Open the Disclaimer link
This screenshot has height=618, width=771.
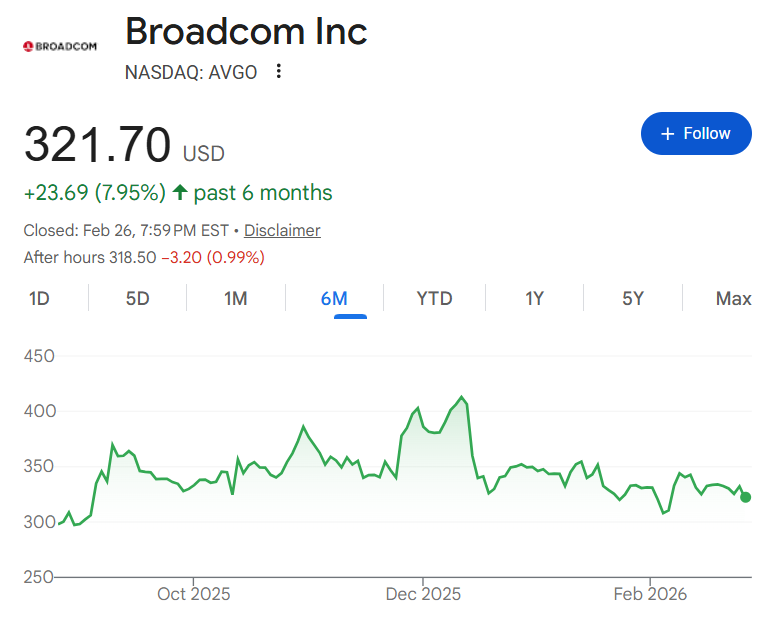coord(282,230)
